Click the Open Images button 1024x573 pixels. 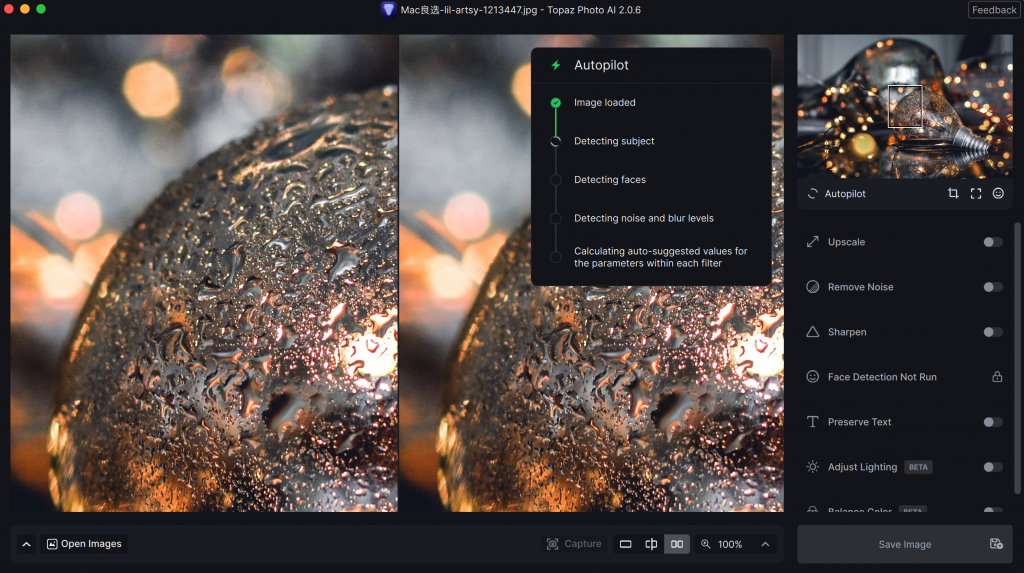84,544
